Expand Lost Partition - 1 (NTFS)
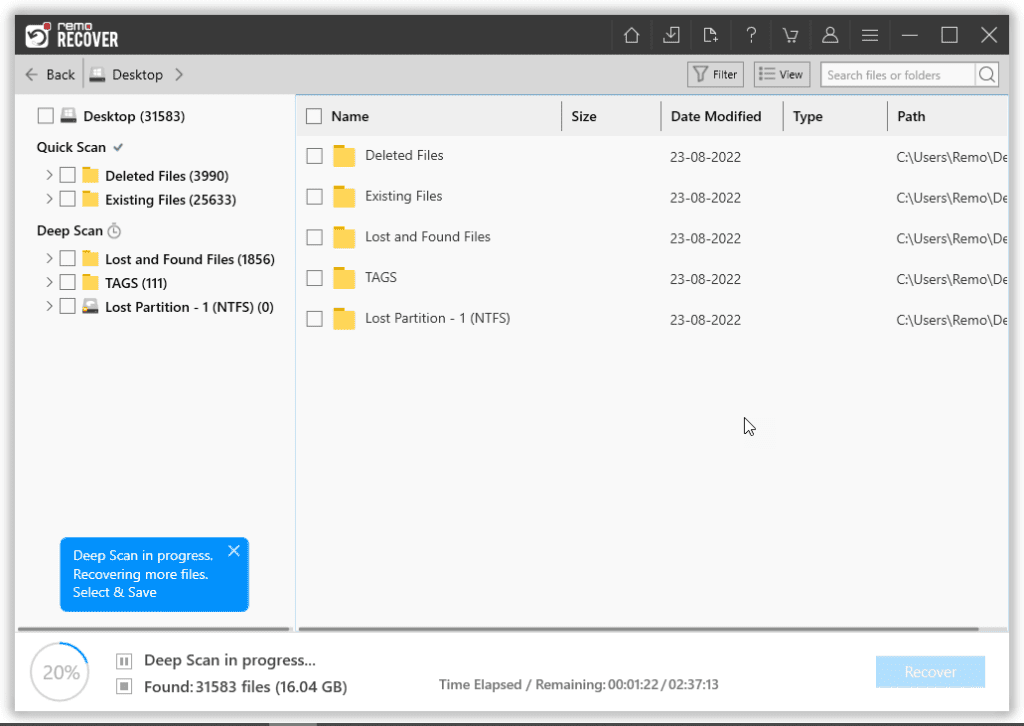This screenshot has height=726, width=1024. point(49,307)
